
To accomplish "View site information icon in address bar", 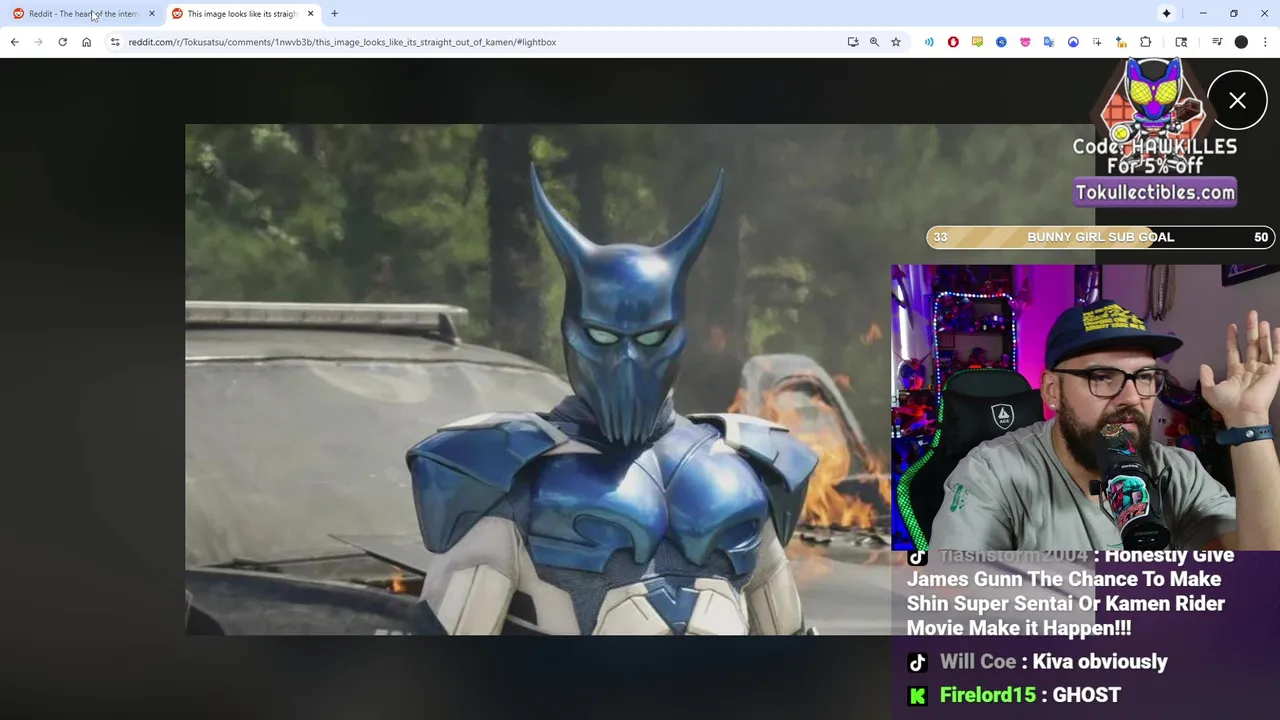I will [x=115, y=42].
